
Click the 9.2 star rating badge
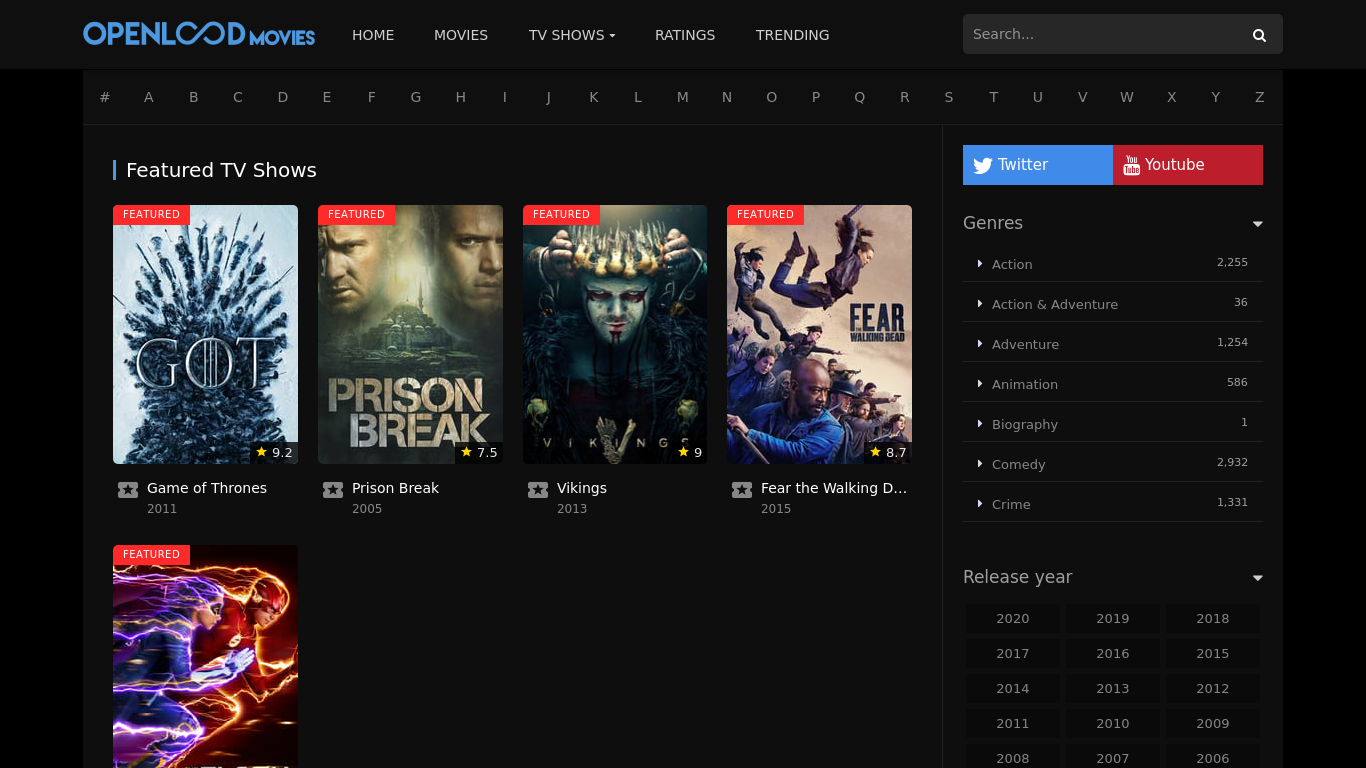(x=274, y=452)
